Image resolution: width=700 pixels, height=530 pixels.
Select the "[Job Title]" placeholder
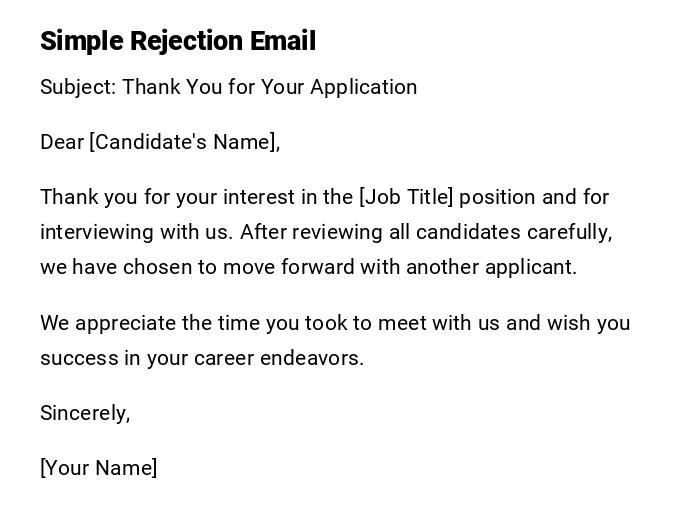click(406, 197)
